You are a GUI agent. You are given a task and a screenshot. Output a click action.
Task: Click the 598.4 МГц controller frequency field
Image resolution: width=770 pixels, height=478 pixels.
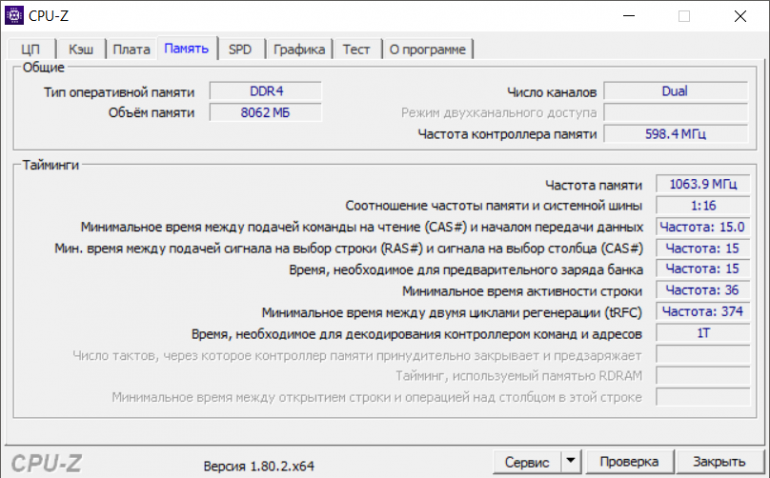(676, 134)
